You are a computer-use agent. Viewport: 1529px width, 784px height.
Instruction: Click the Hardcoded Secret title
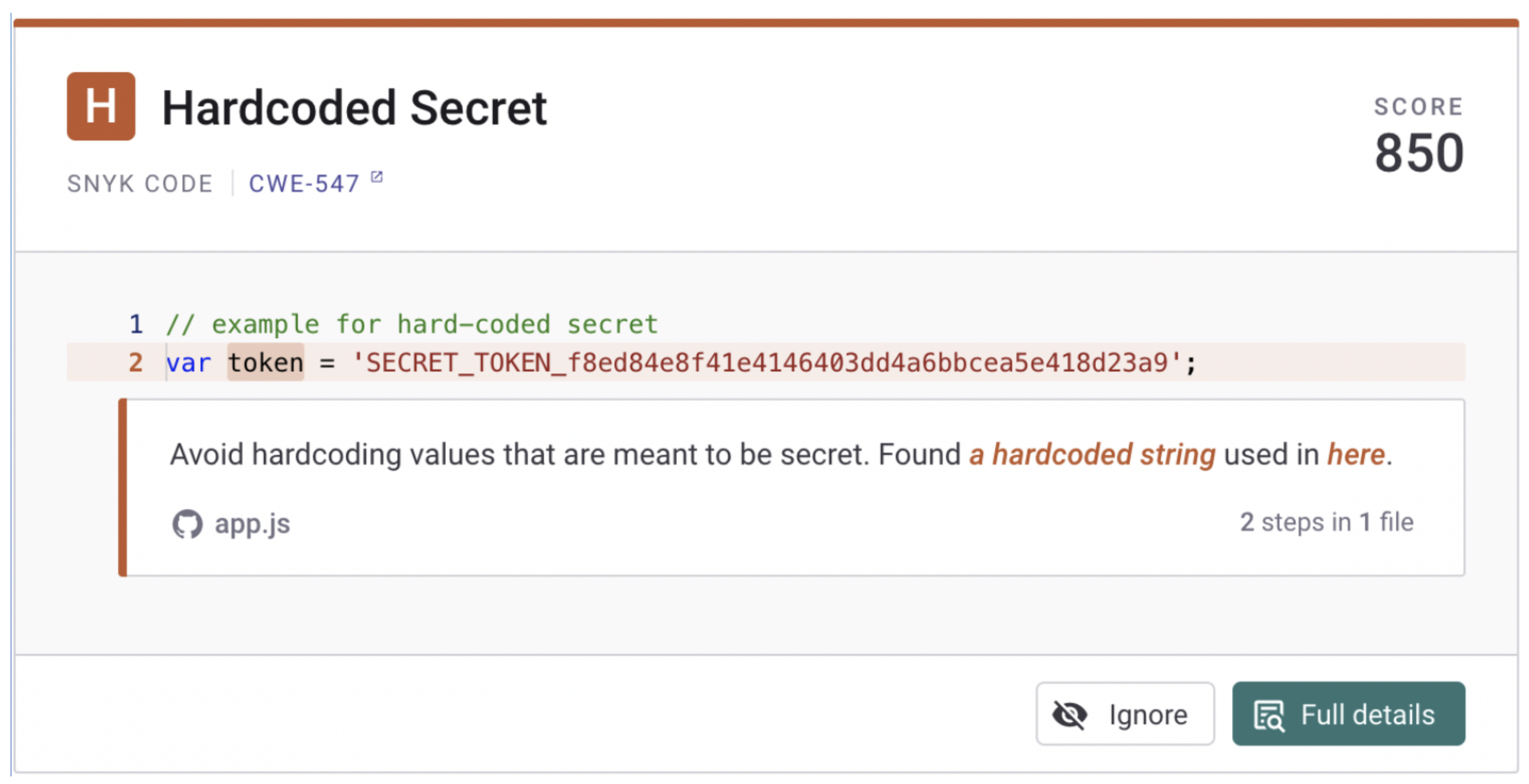pyautogui.click(x=354, y=108)
